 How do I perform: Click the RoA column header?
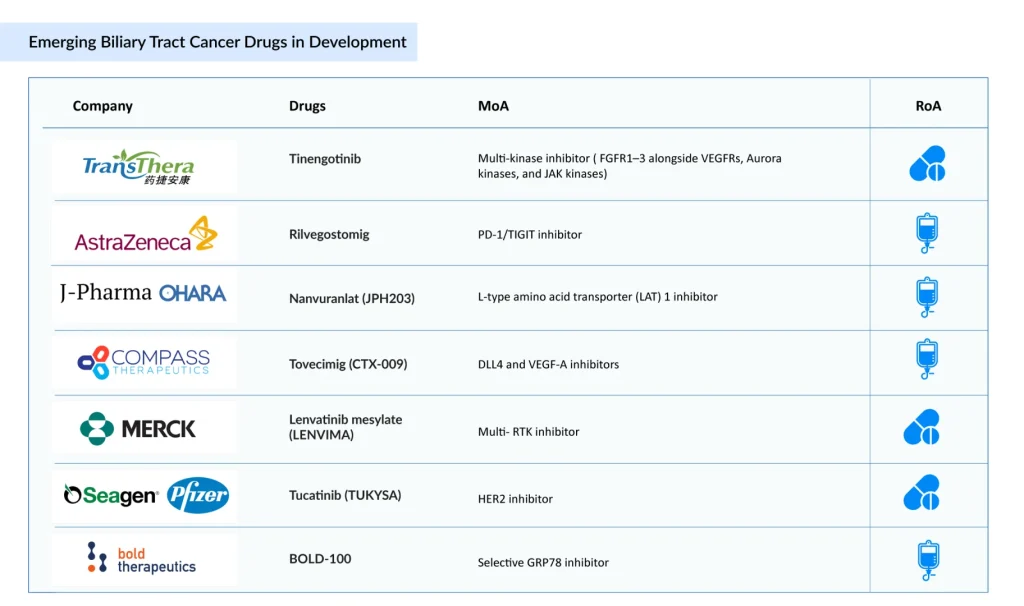928,106
